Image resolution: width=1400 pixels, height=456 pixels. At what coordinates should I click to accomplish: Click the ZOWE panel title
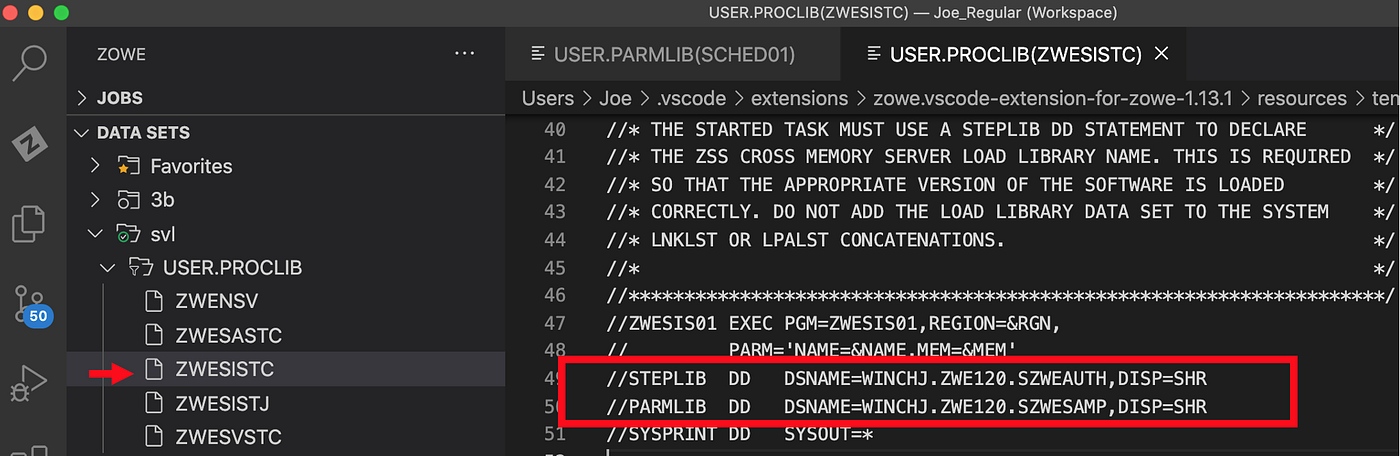[123, 54]
